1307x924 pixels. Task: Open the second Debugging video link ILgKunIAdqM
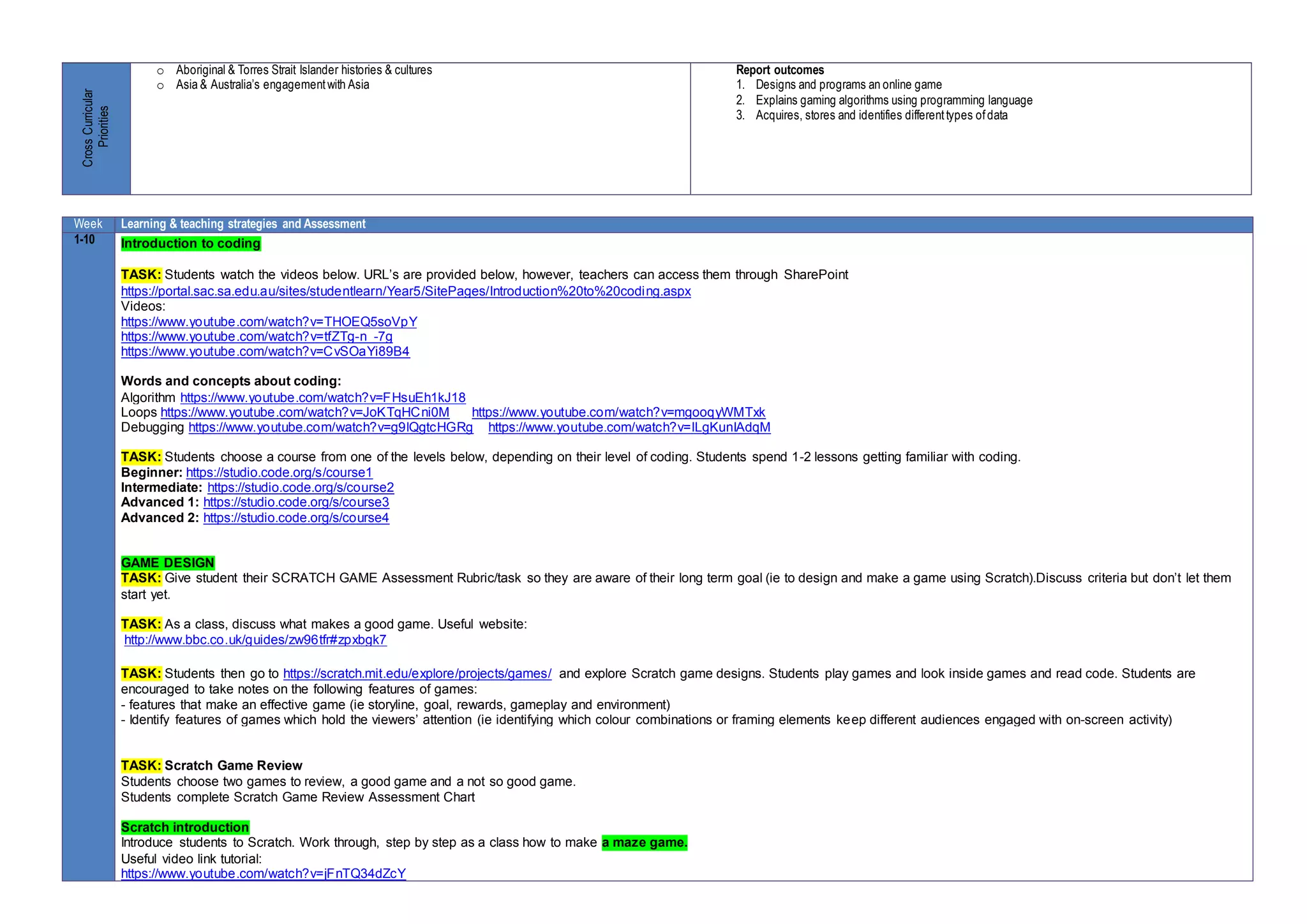click(629, 428)
